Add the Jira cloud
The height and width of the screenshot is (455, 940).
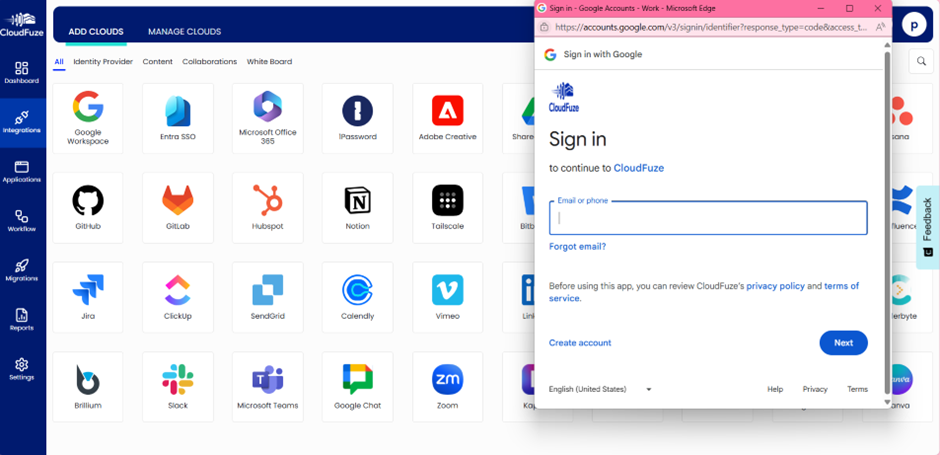click(x=88, y=297)
